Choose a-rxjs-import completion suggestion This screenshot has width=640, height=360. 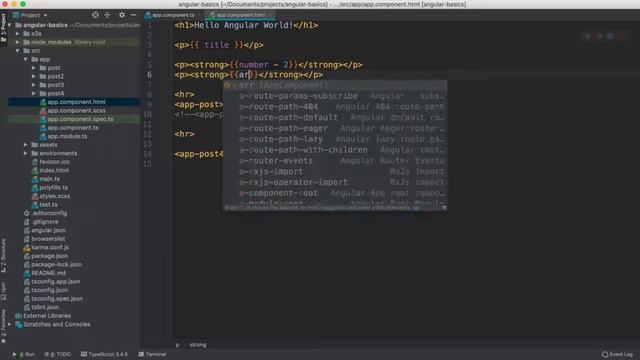pyautogui.click(x=335, y=172)
